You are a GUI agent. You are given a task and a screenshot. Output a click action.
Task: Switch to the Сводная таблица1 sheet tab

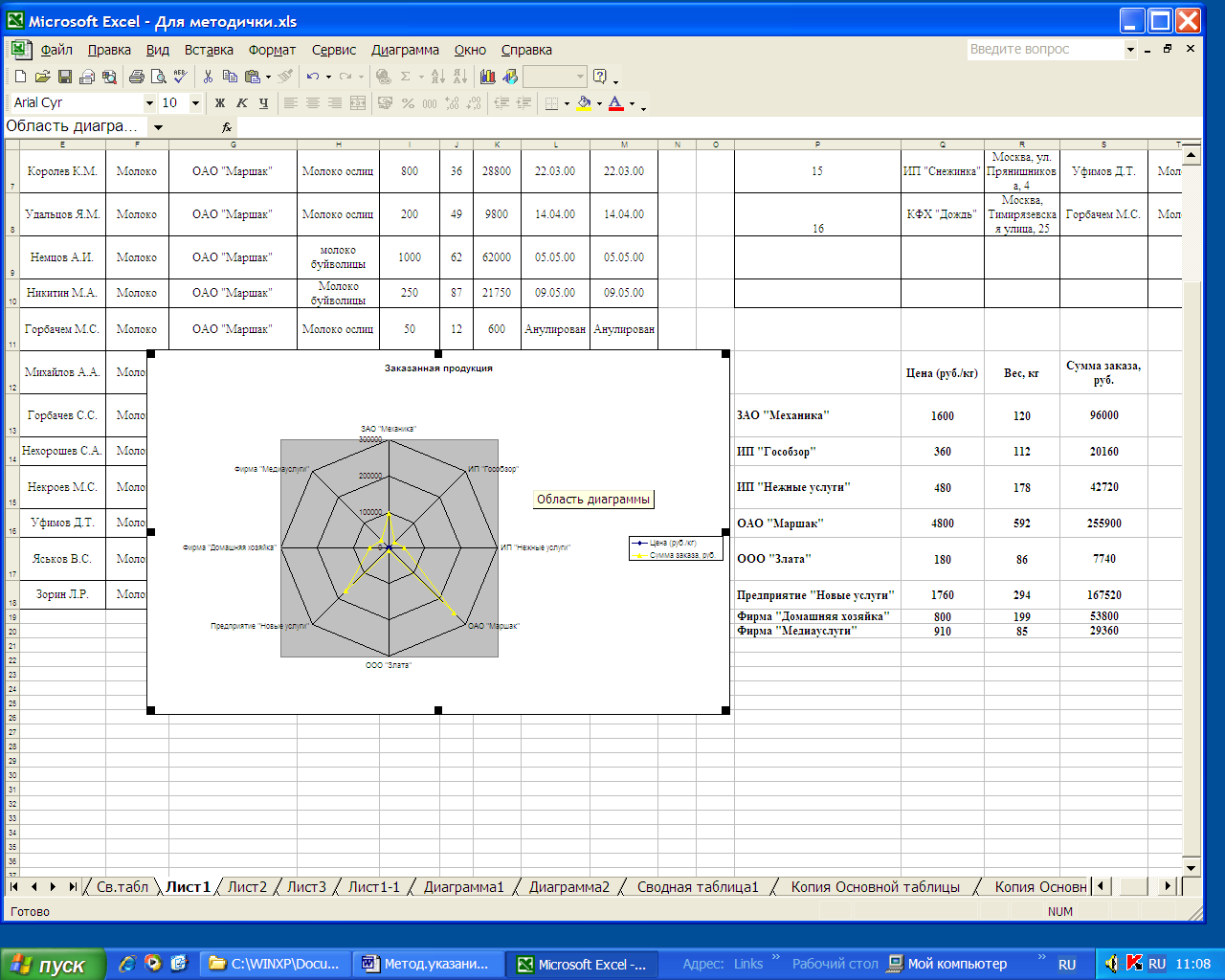(x=698, y=886)
